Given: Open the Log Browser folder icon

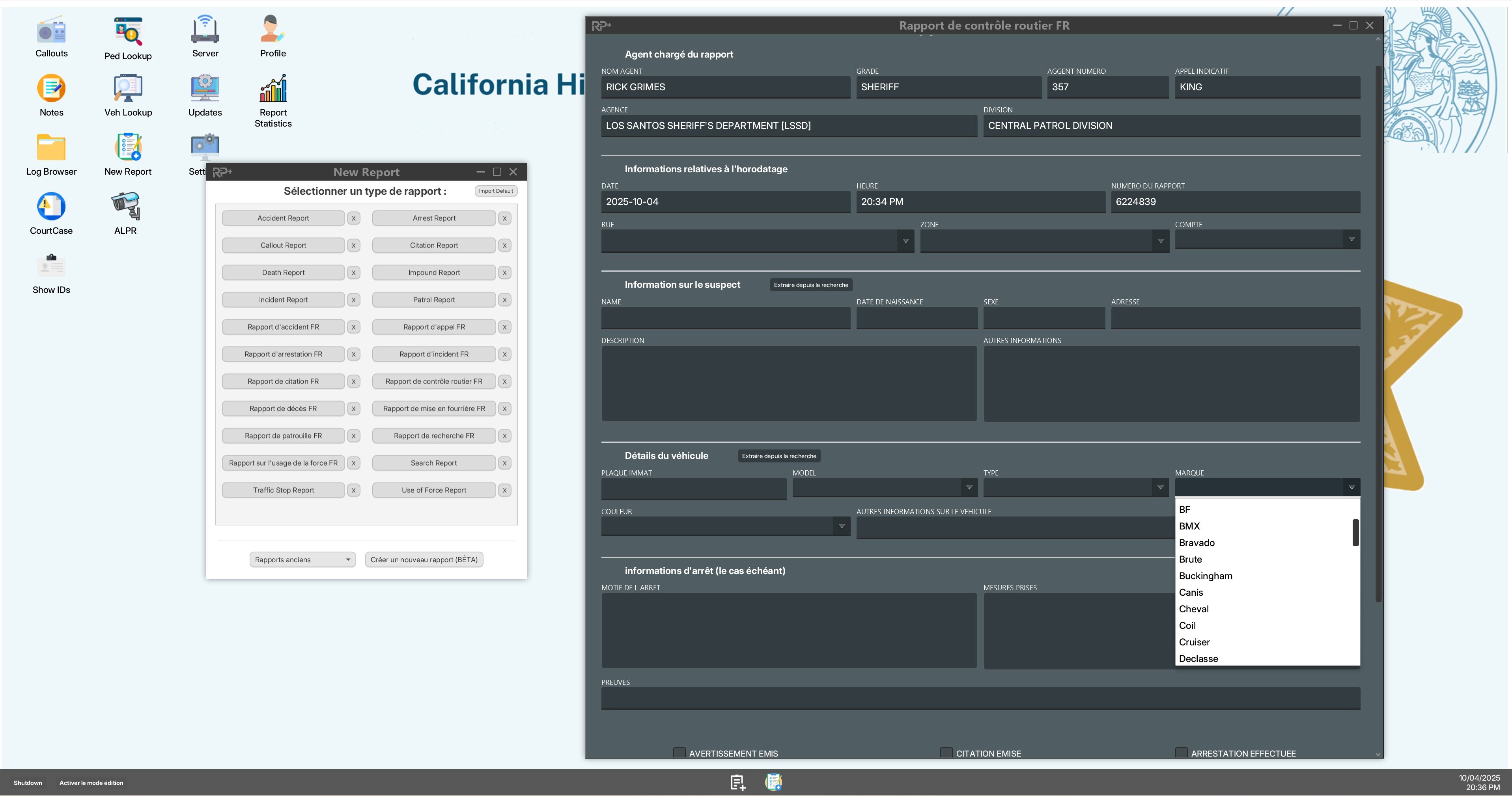Looking at the screenshot, I should pos(51,148).
